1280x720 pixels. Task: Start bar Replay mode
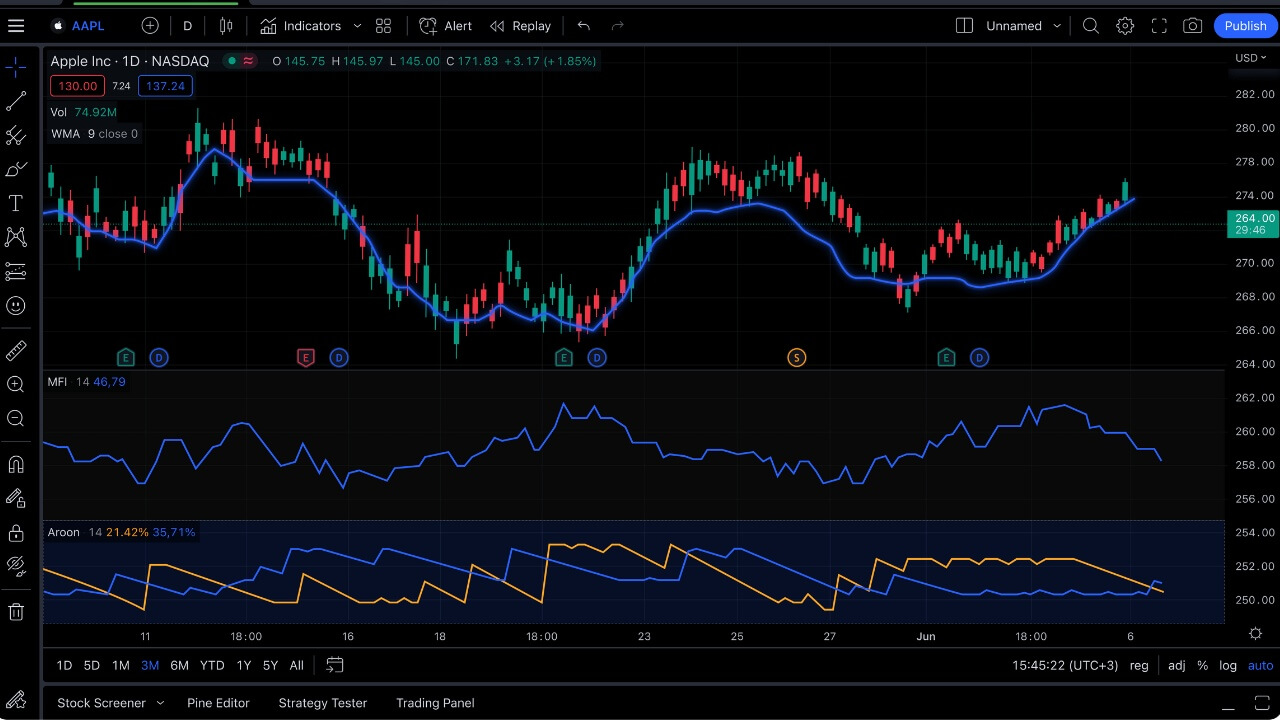pyautogui.click(x=520, y=26)
